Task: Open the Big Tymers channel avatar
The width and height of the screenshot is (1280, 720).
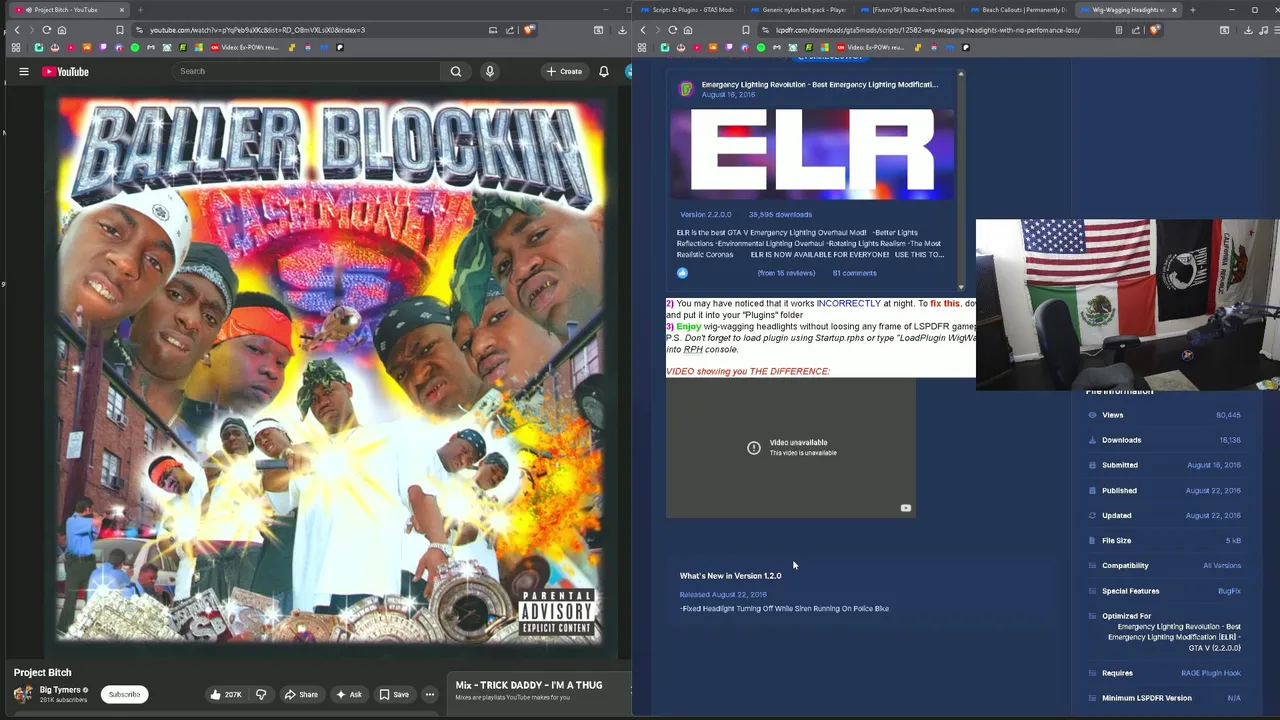Action: [22, 694]
